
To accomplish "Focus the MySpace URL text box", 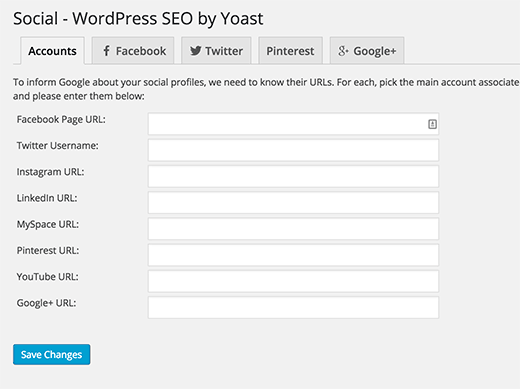I will click(x=293, y=229).
